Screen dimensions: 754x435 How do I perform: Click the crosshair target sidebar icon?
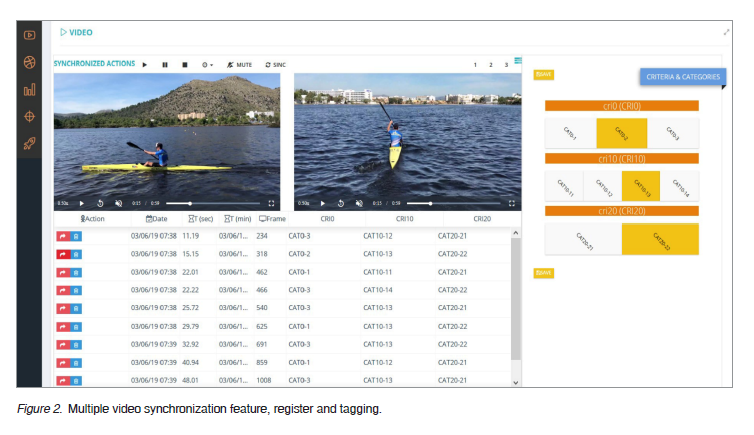pyautogui.click(x=30, y=117)
